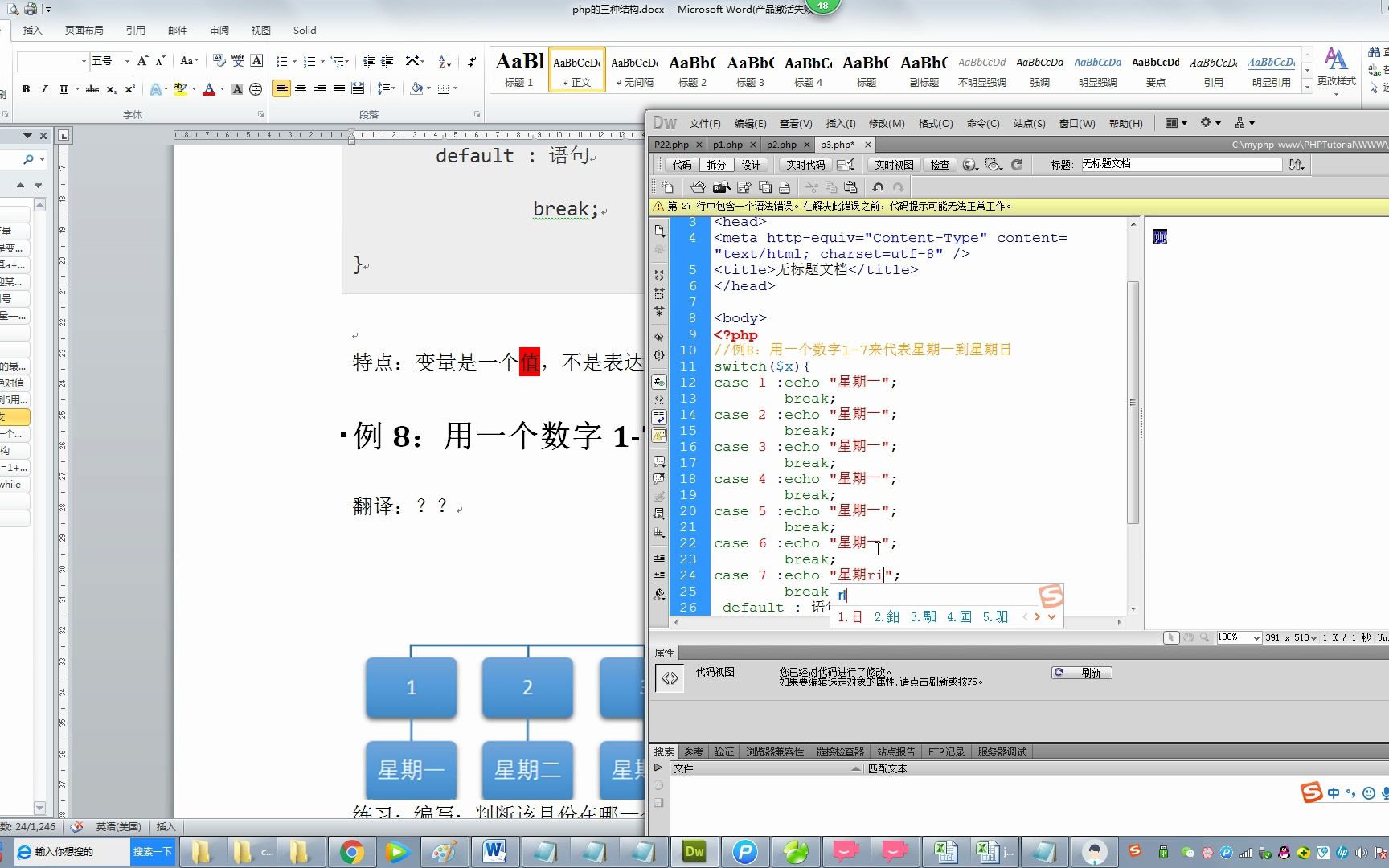Click the yellow text highlight swatch

tap(181, 89)
